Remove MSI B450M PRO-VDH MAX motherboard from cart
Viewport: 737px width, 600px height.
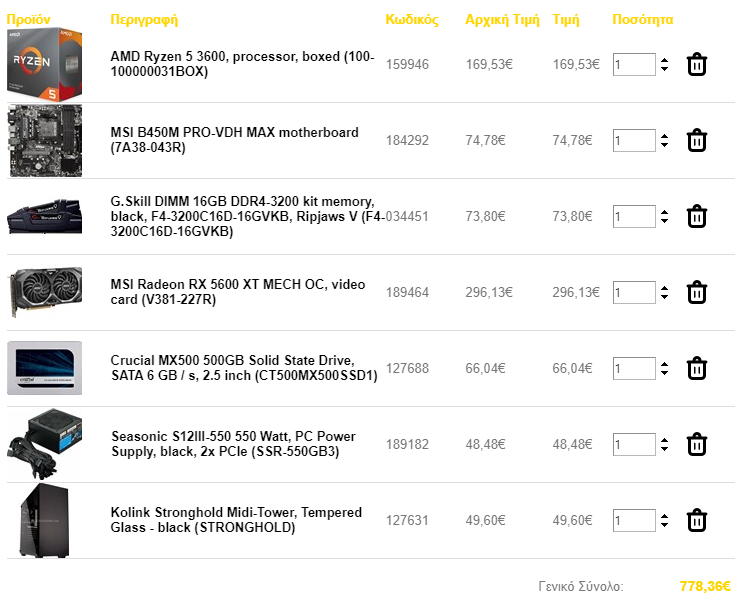(697, 140)
